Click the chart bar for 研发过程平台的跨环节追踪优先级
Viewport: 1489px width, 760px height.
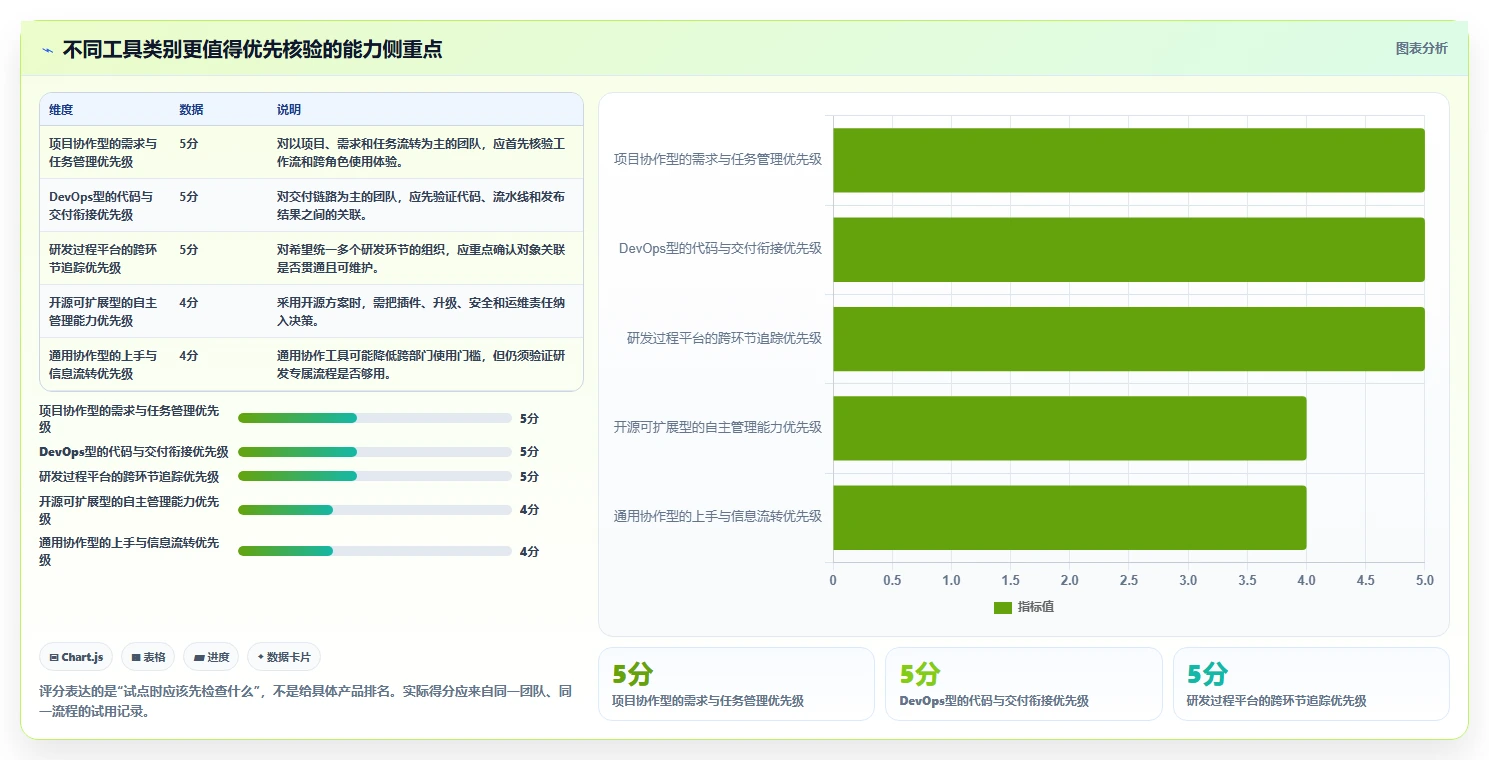pyautogui.click(x=1128, y=338)
